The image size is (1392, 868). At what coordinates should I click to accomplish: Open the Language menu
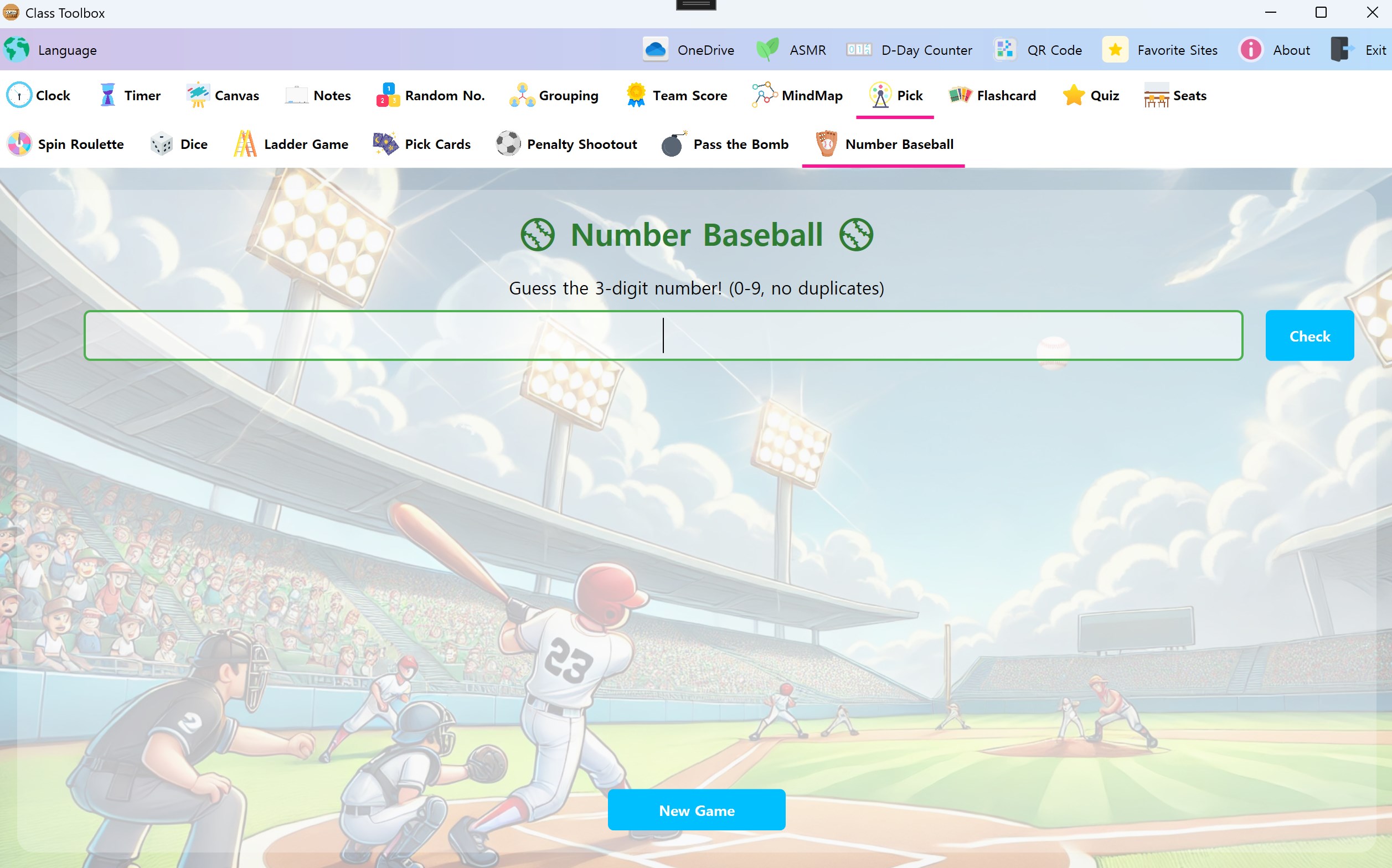(x=50, y=50)
